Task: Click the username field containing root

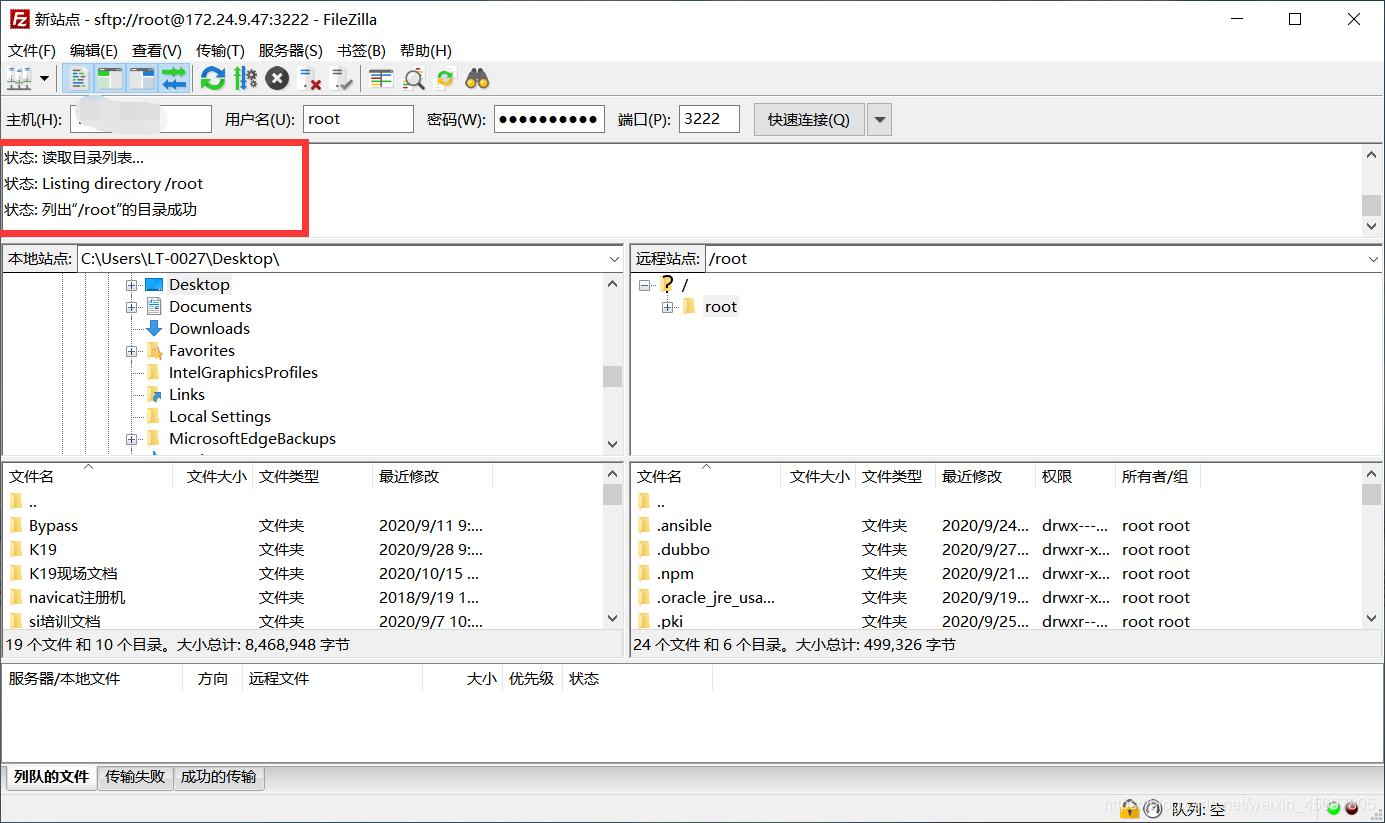Action: [358, 119]
